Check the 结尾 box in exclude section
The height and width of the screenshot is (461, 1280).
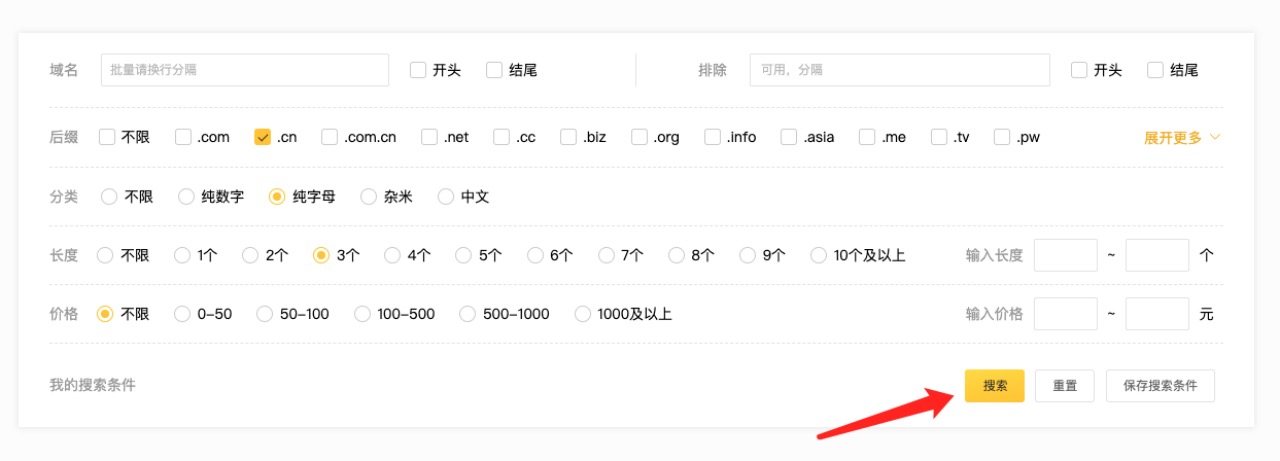pyautogui.click(x=1155, y=70)
